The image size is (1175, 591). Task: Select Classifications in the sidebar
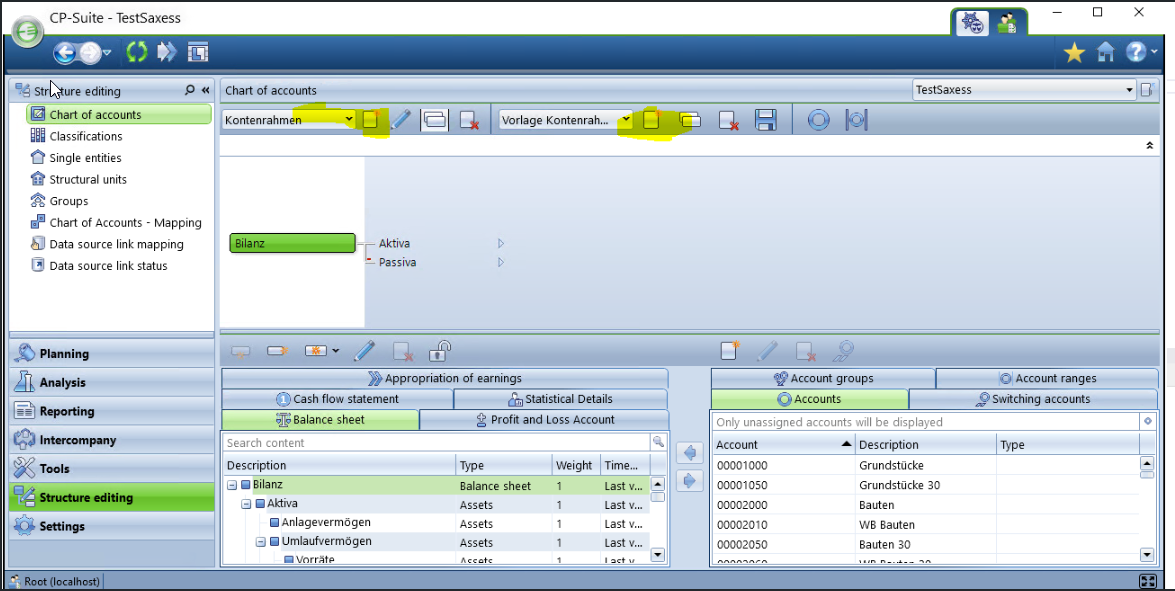coord(86,136)
